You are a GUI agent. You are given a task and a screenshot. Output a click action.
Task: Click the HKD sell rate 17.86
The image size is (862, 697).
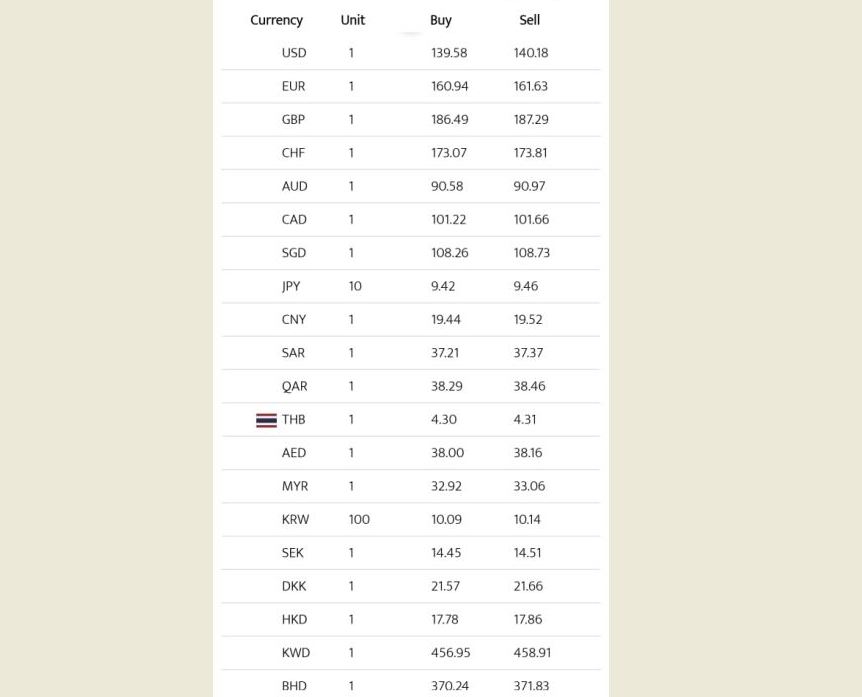[x=528, y=620]
